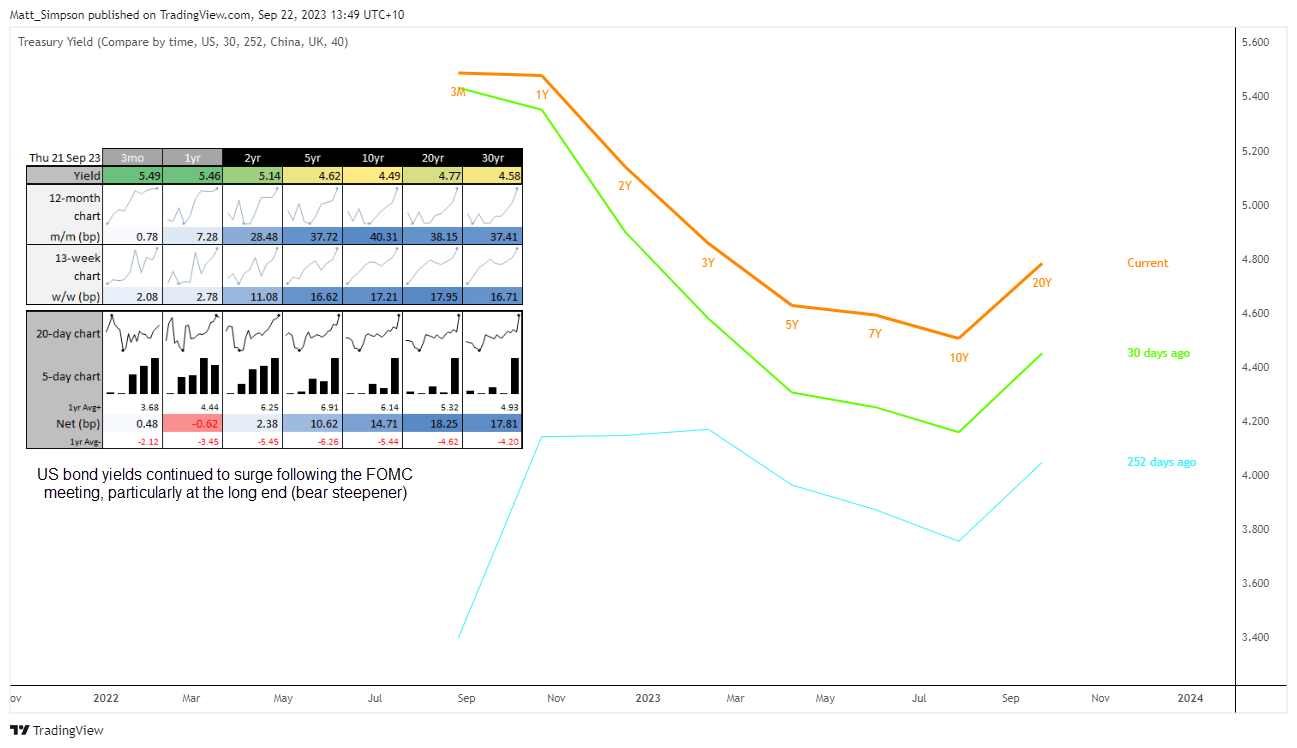
Task: Click the 5.600 price axis label
Action: point(1255,43)
